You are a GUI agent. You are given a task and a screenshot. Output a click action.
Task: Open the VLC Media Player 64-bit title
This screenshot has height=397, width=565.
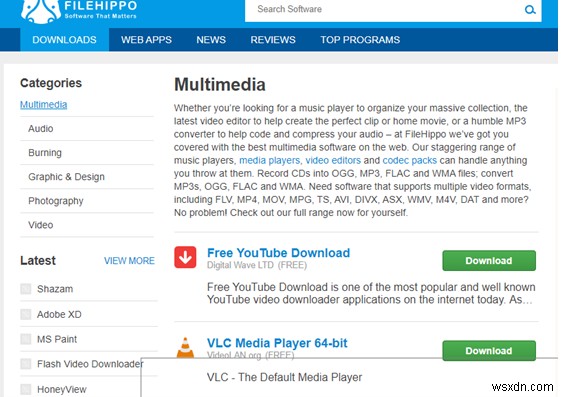[x=277, y=343]
